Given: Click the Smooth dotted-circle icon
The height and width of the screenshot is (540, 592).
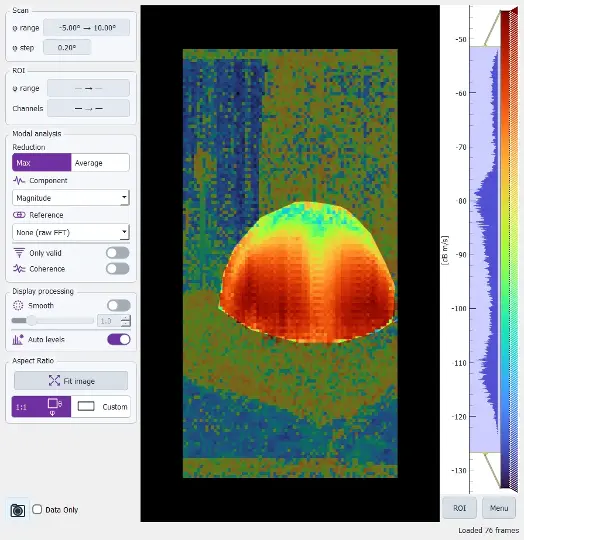Looking at the screenshot, I should tap(18, 305).
